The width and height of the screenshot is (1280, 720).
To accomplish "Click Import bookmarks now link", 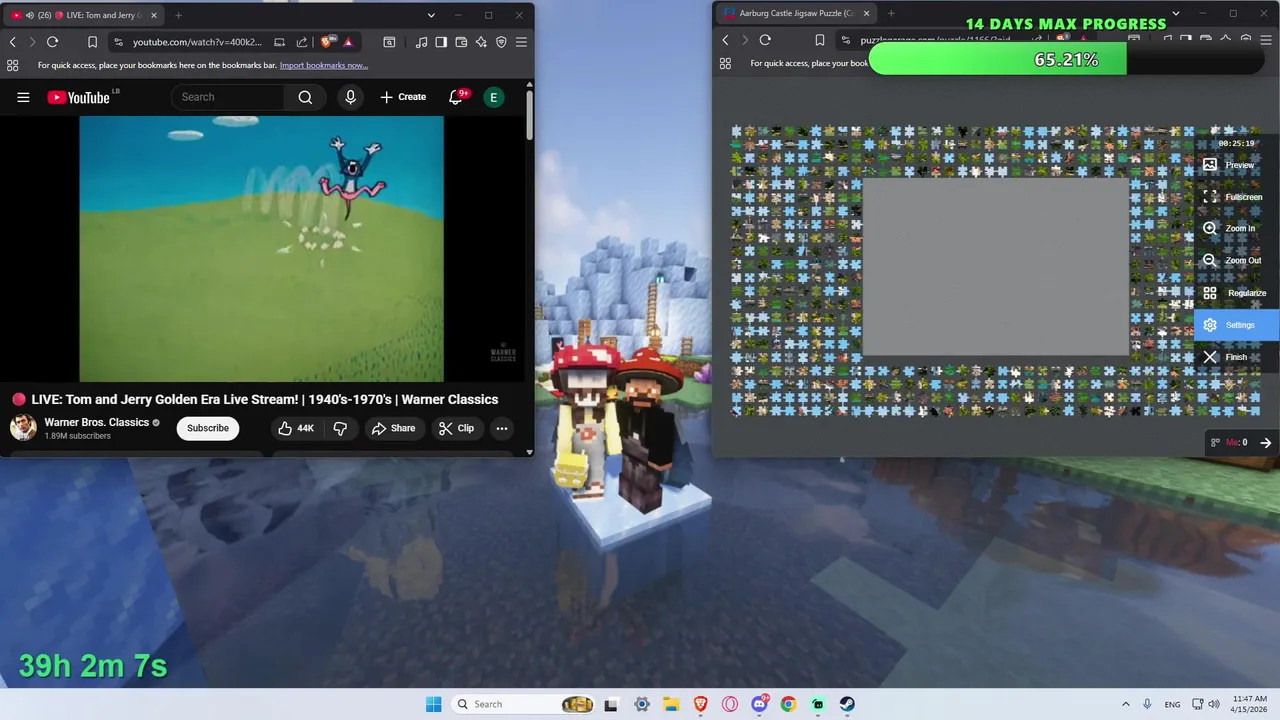I will pos(324,65).
